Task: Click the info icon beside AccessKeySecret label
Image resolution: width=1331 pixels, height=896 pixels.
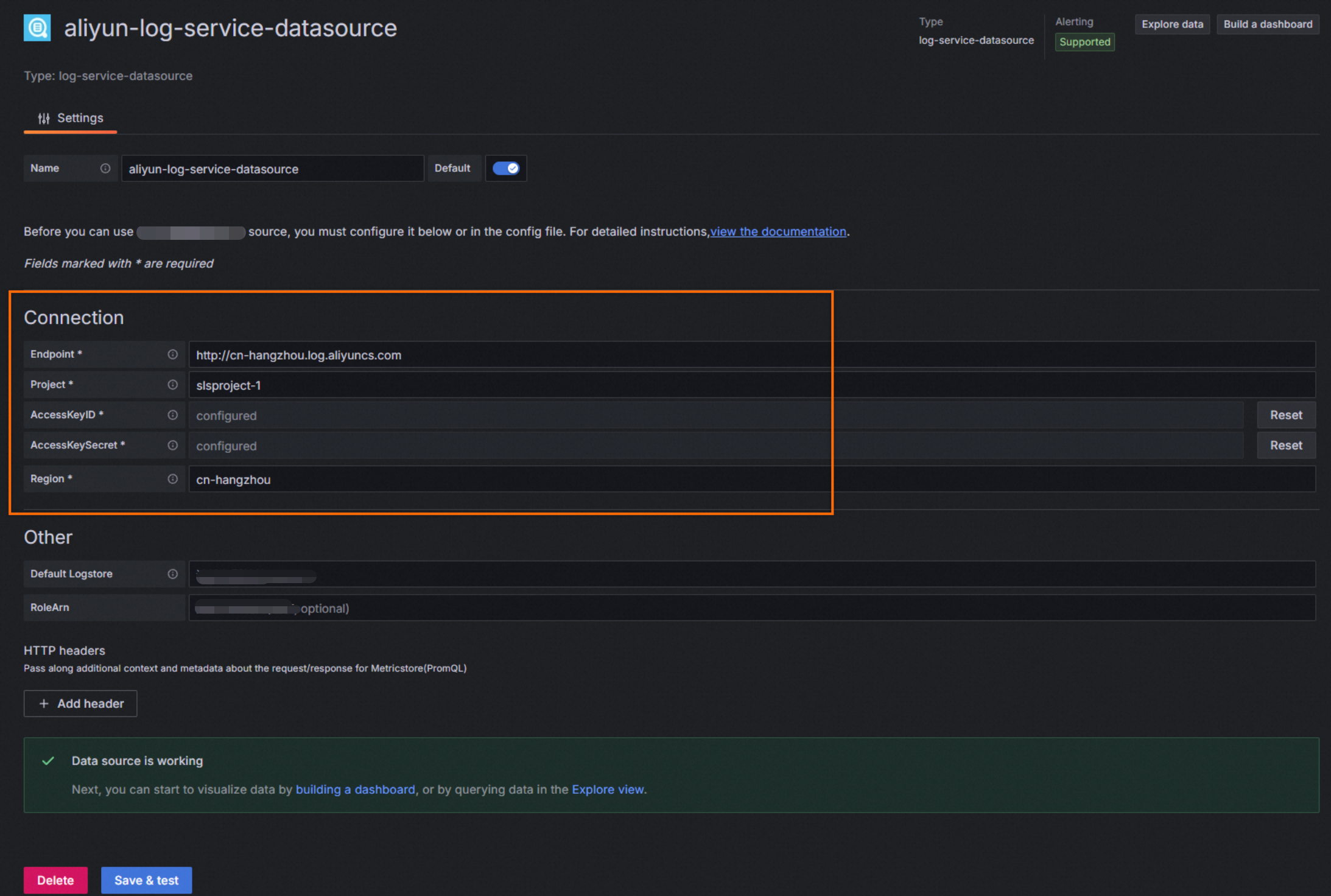Action: 173,446
